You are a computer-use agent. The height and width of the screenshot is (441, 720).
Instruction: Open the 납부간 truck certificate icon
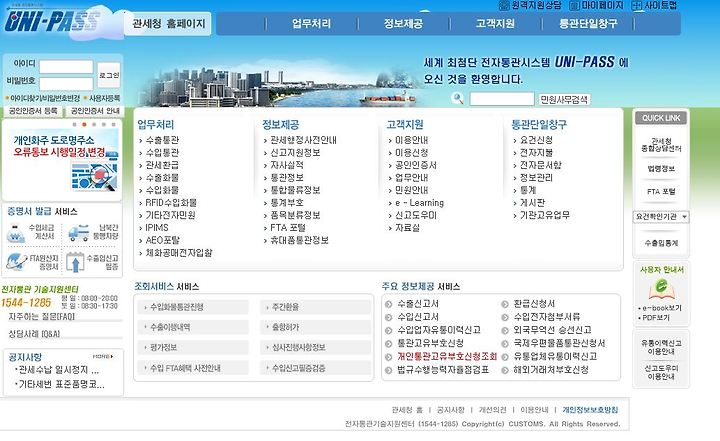pyautogui.click(x=79, y=232)
